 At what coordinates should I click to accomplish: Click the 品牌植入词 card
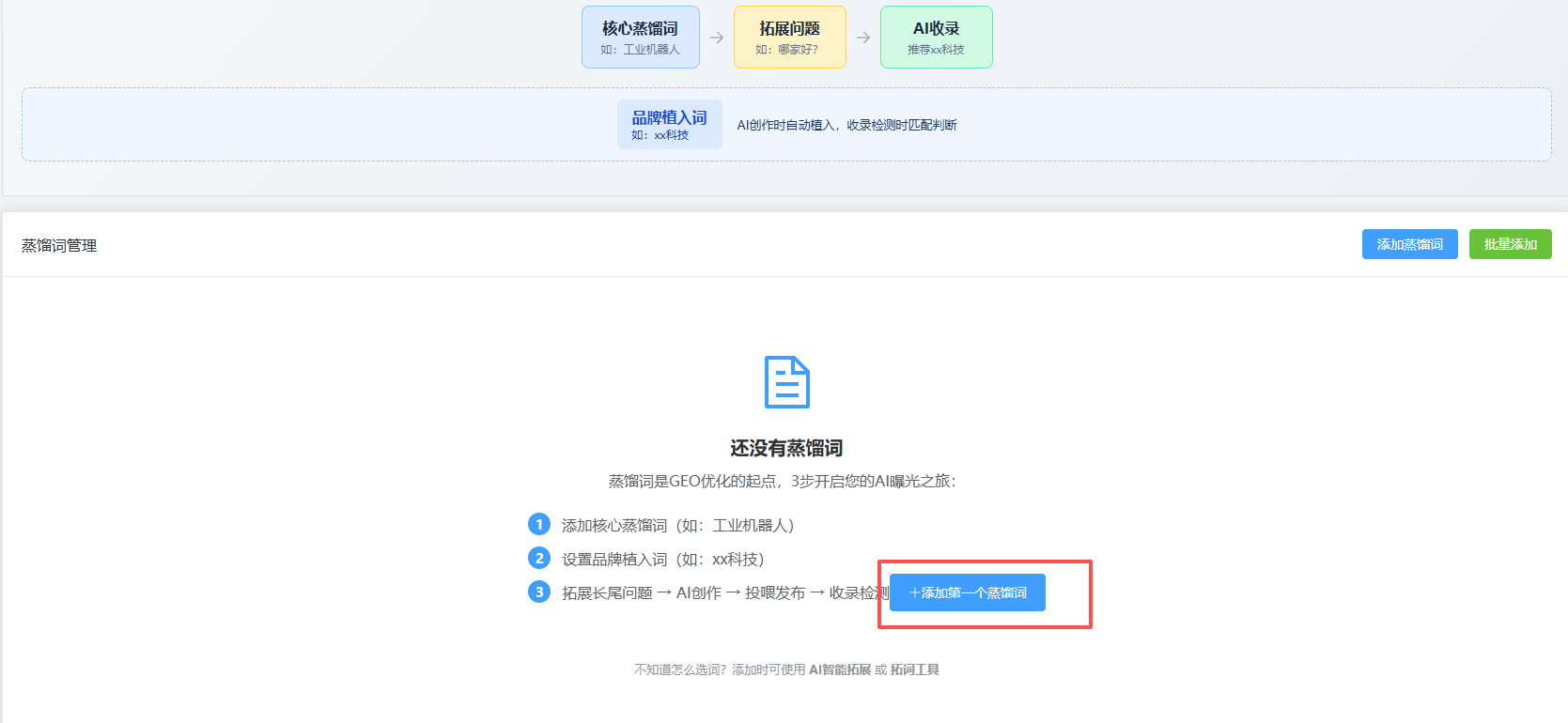coord(669,124)
